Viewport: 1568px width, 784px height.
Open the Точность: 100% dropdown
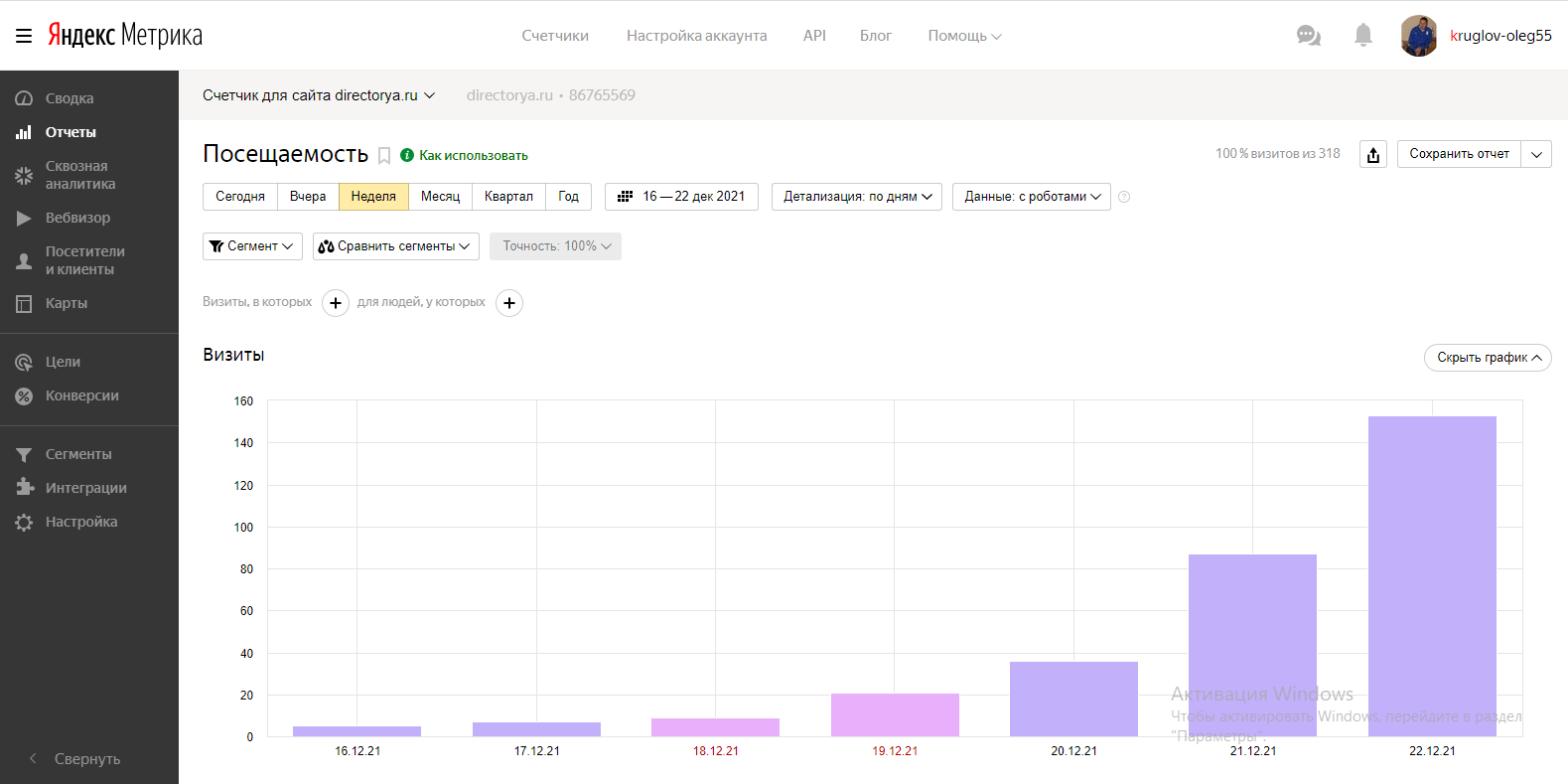click(x=555, y=246)
